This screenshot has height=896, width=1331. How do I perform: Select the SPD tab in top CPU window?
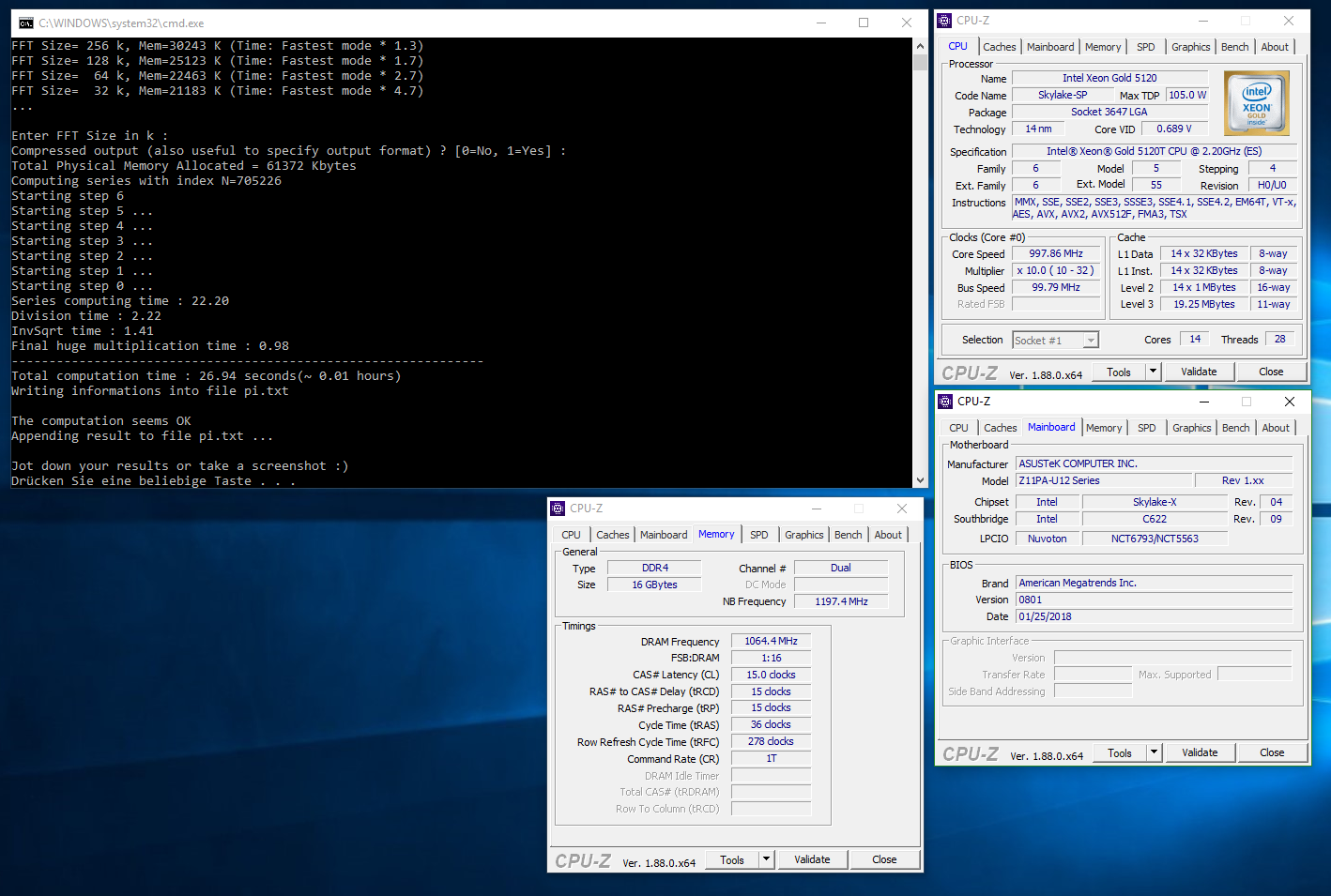pos(1145,47)
